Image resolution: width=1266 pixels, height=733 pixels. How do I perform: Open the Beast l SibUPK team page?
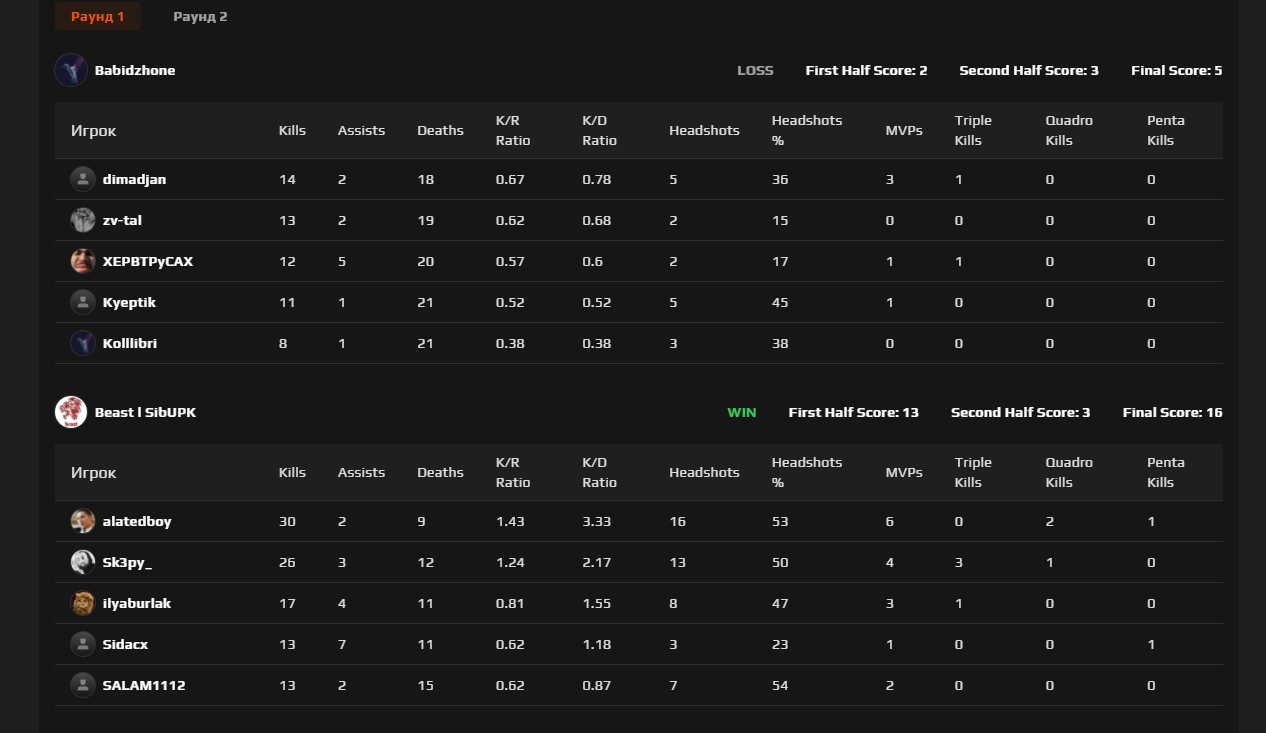click(145, 413)
